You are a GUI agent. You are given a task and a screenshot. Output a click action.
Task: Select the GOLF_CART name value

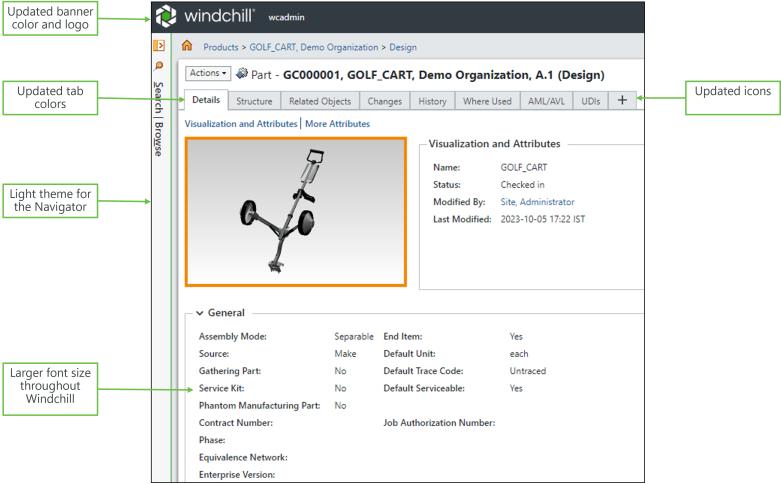point(524,167)
